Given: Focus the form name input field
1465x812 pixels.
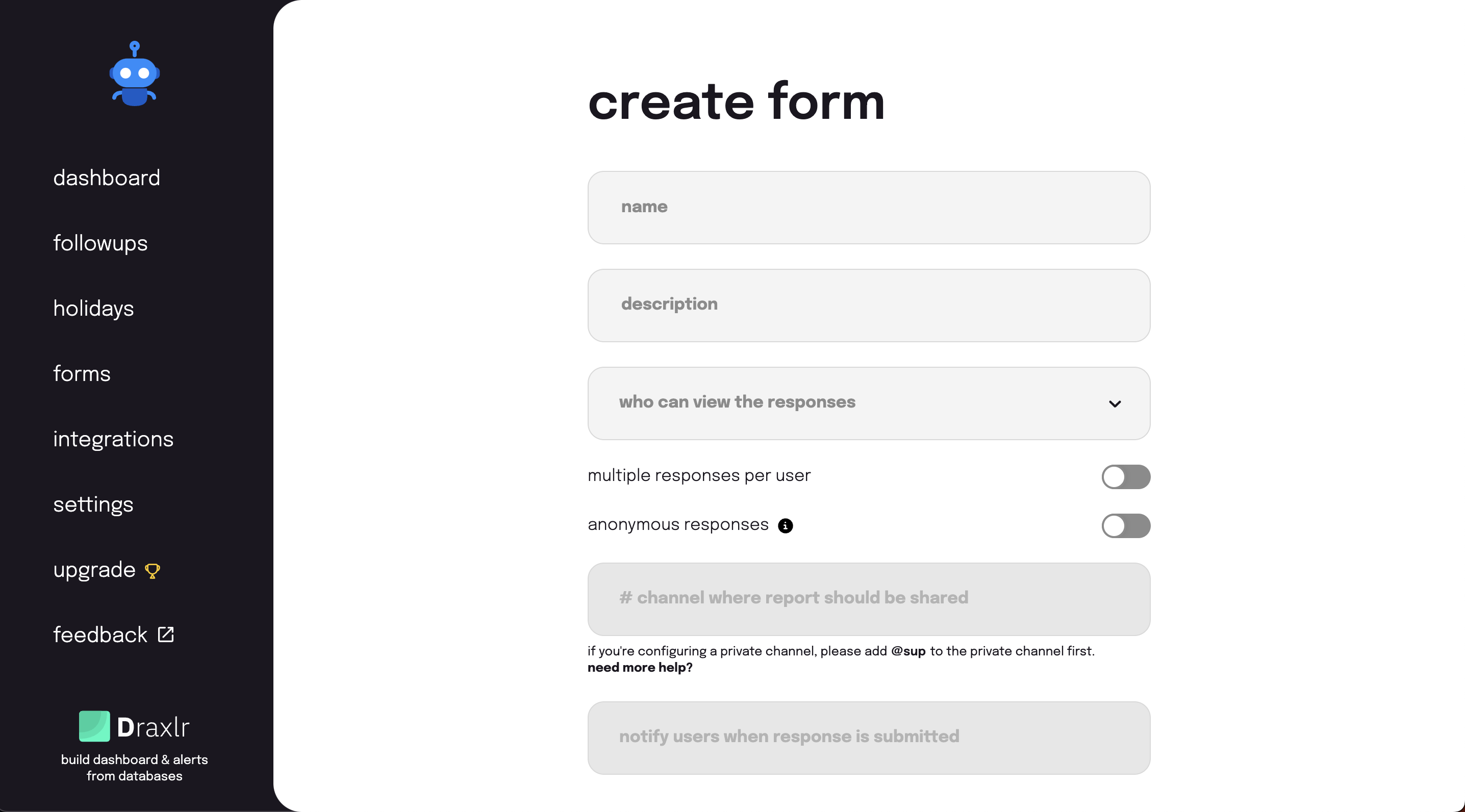Looking at the screenshot, I should [868, 208].
